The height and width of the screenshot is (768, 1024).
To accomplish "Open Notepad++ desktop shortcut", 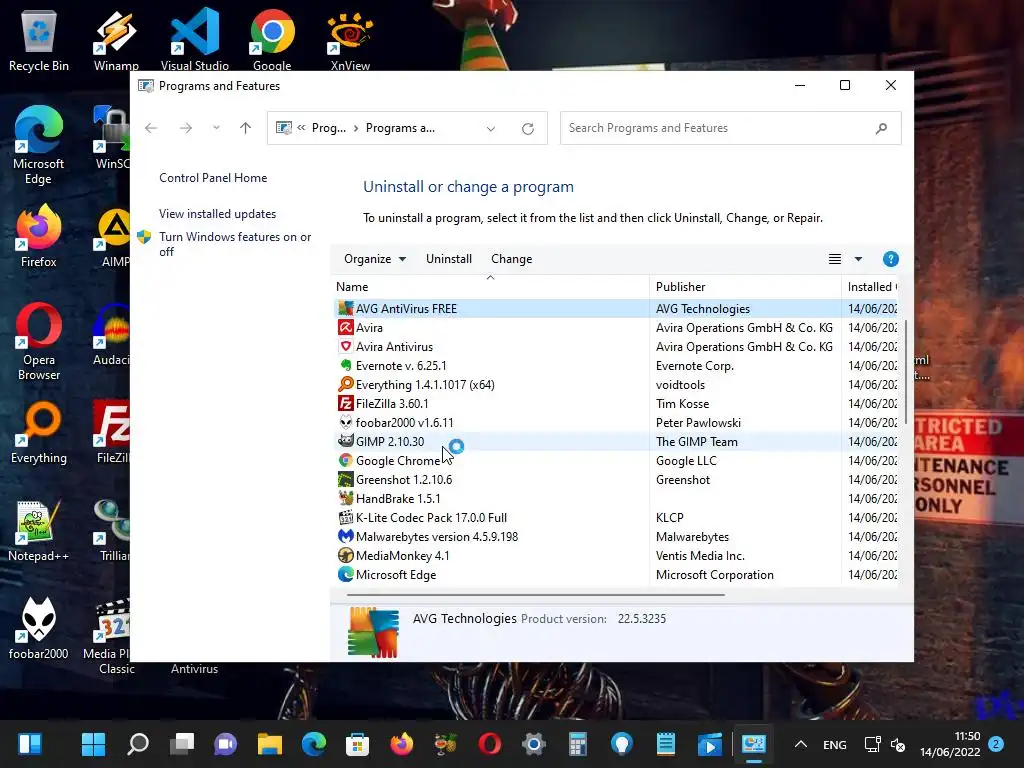I will [x=39, y=531].
